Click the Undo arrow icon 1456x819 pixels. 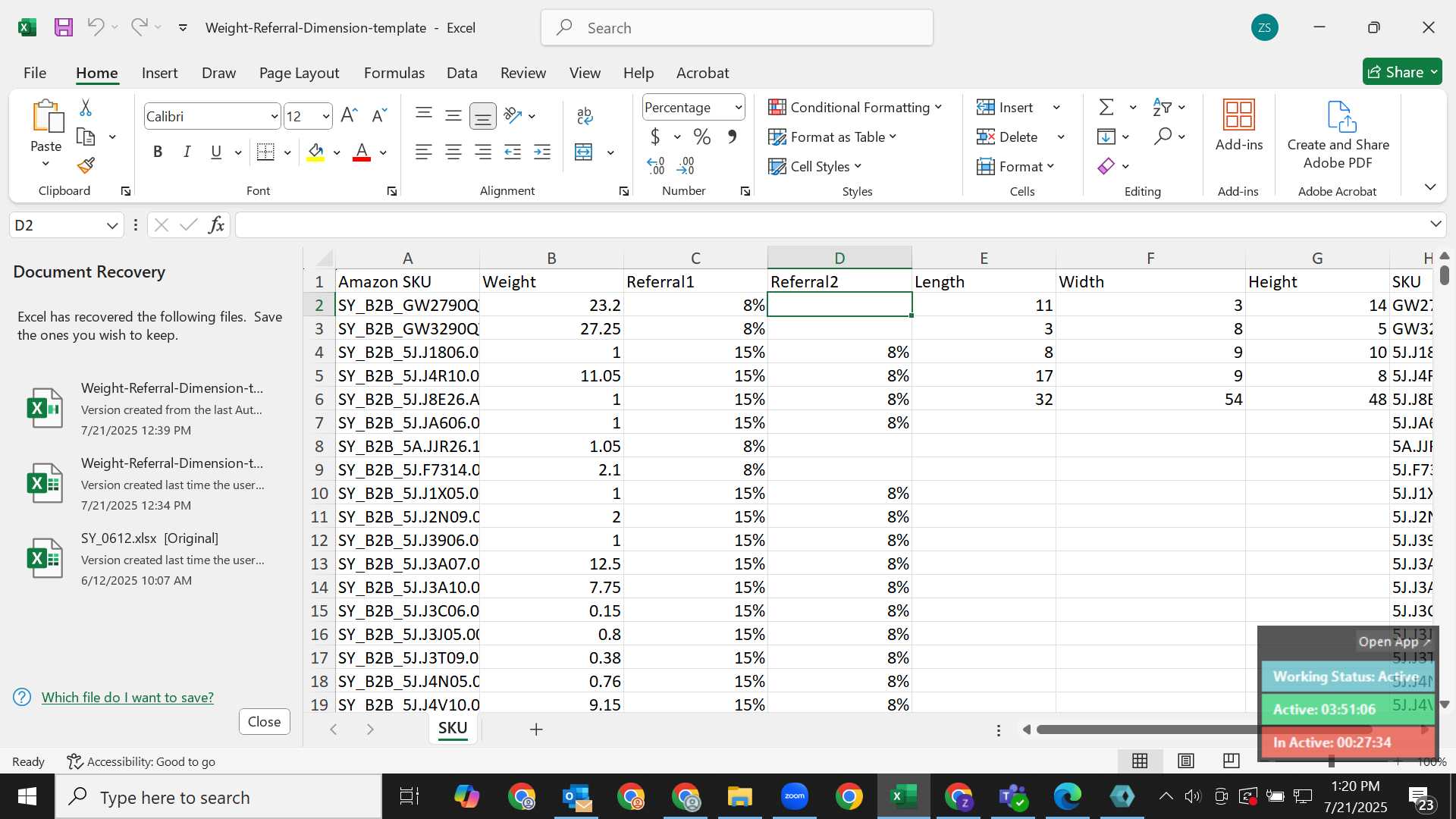click(x=96, y=27)
